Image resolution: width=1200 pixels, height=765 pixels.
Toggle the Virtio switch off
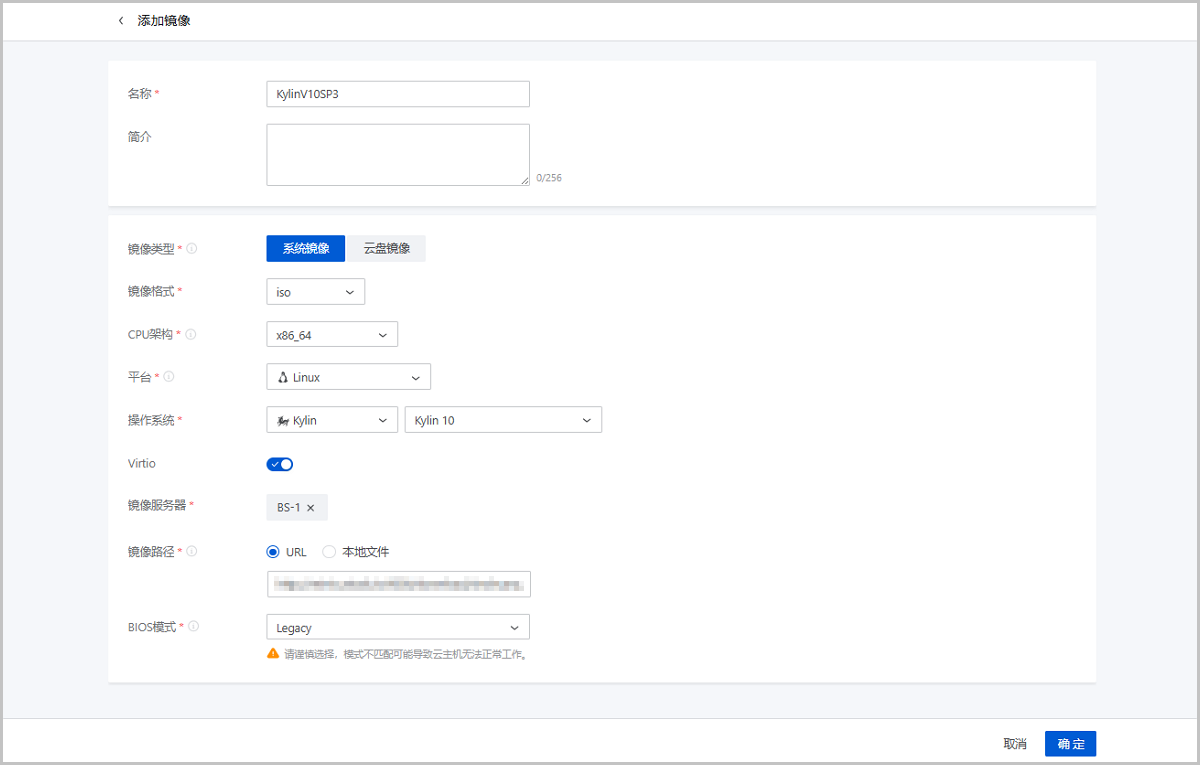coord(280,464)
